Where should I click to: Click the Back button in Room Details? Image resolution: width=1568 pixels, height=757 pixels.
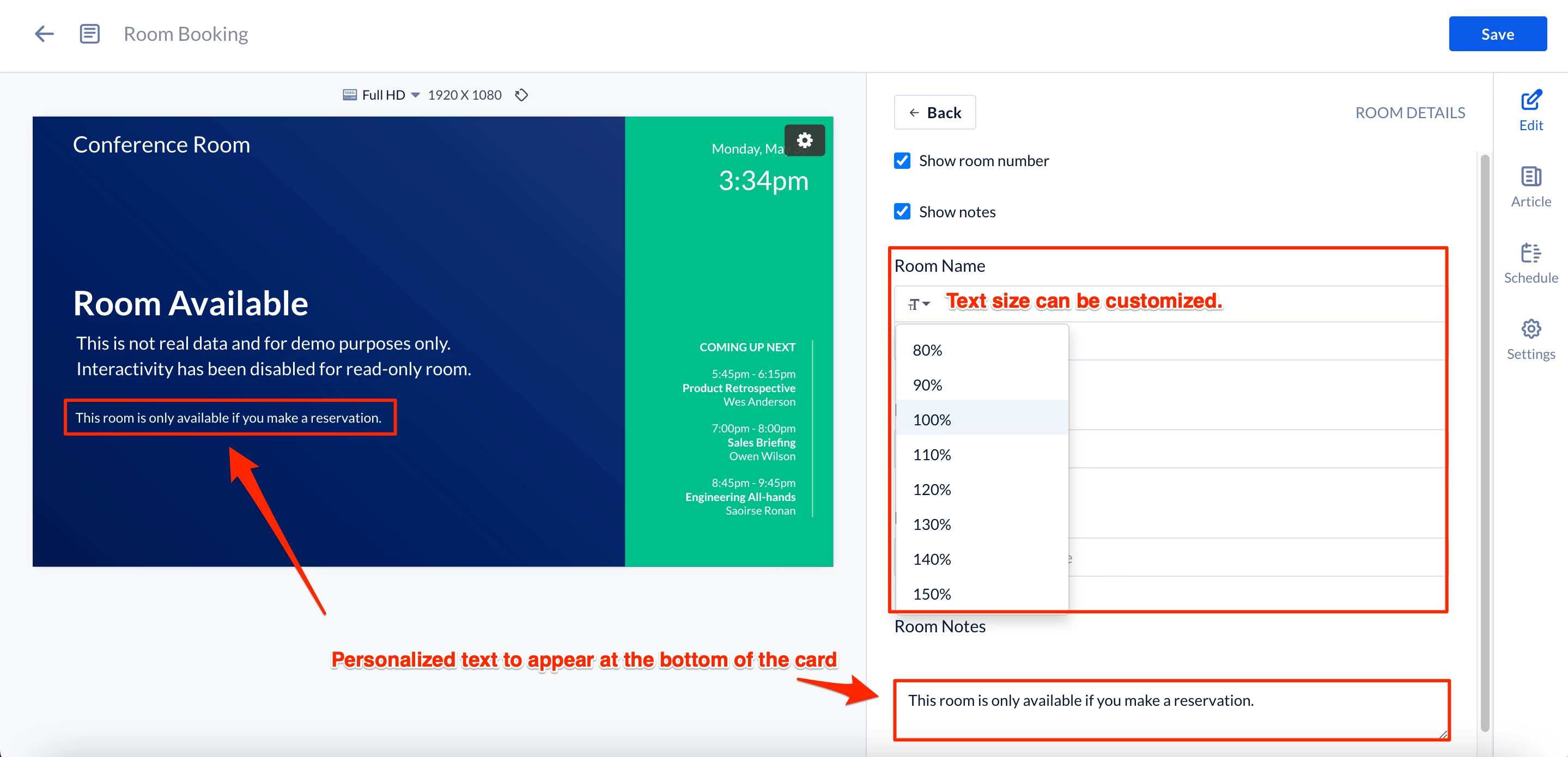(934, 113)
